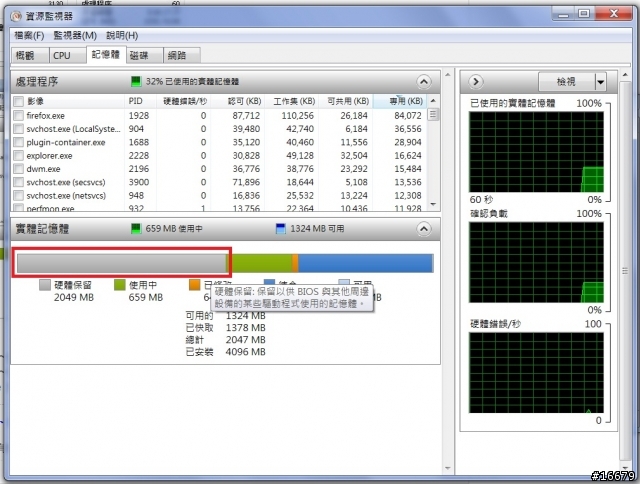This screenshot has width=640, height=484.
Task: Click the gray hardware reserved legend swatch
Action: [x=45, y=285]
